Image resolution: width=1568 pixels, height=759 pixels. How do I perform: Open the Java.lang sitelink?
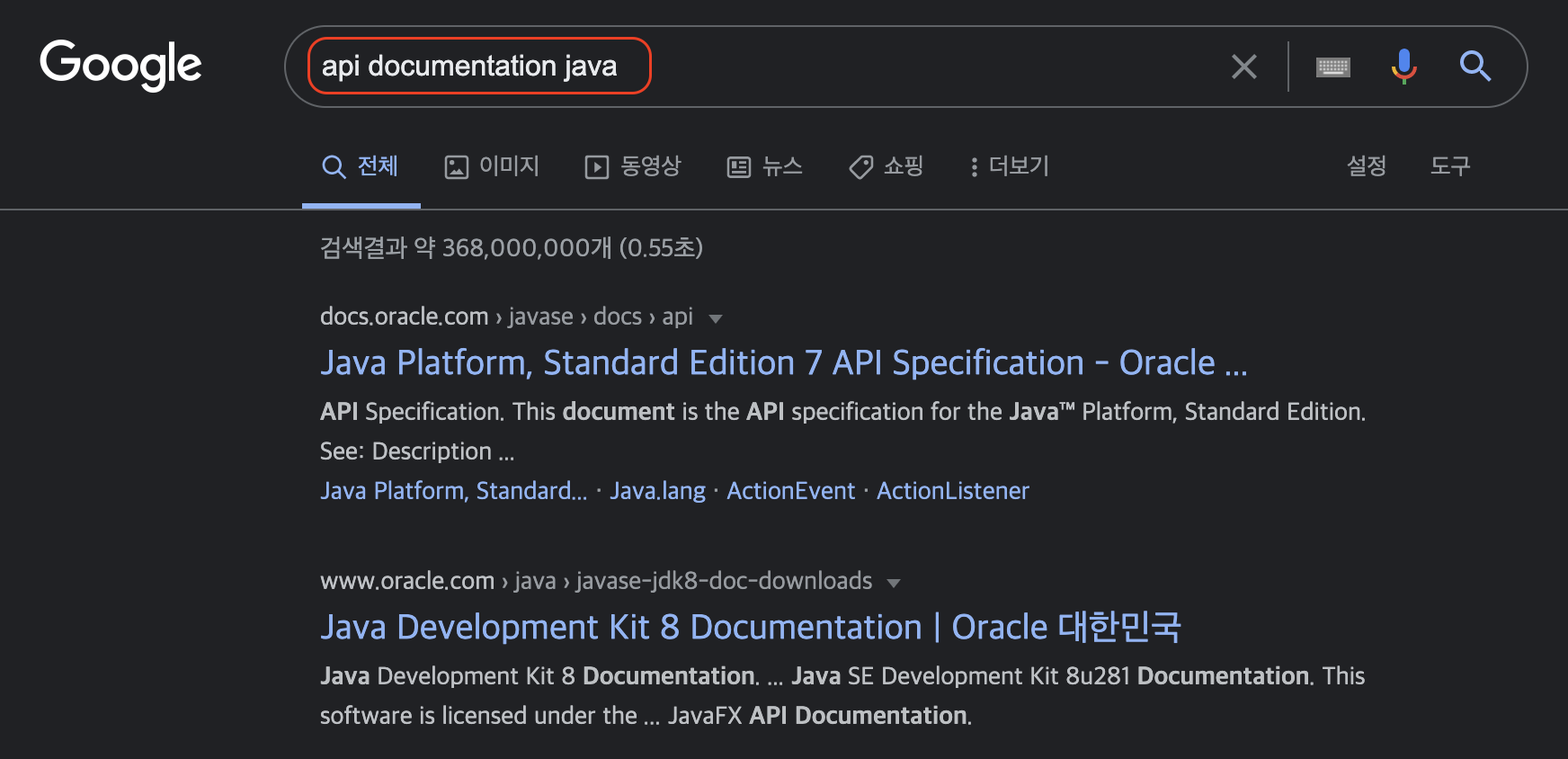point(658,491)
